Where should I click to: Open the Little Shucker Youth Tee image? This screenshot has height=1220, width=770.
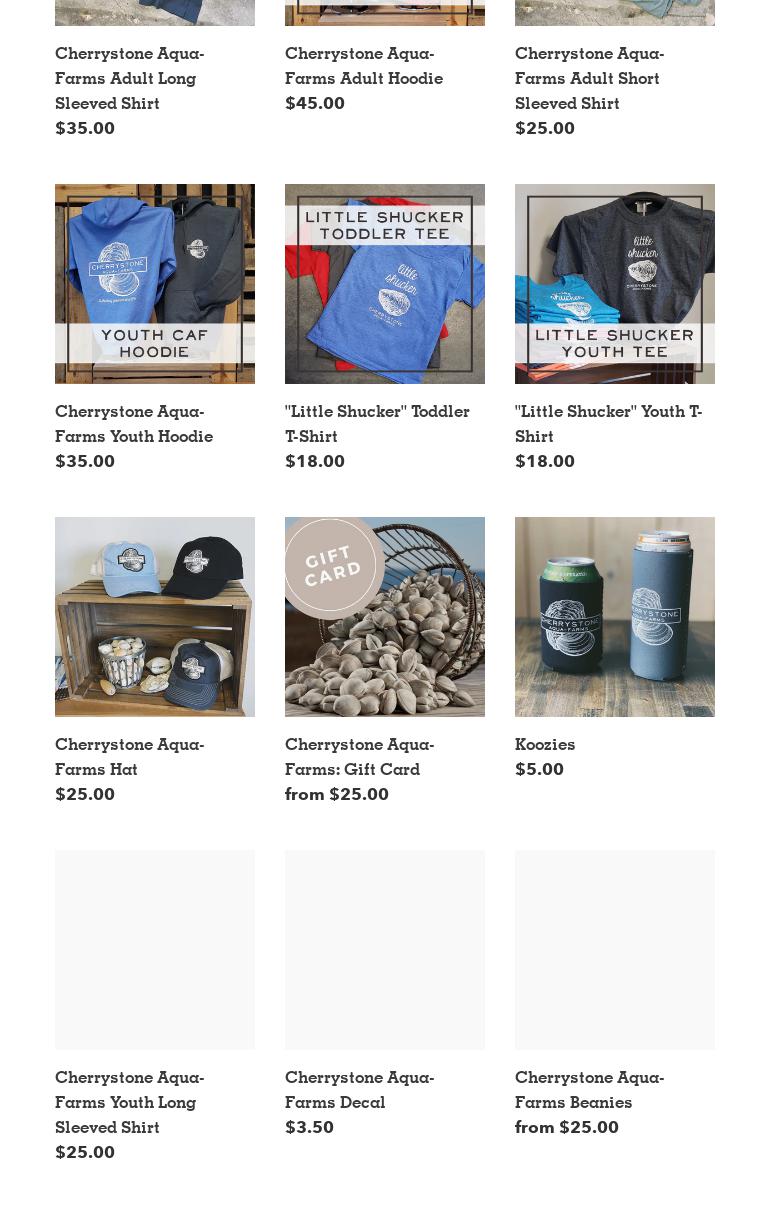(x=615, y=284)
